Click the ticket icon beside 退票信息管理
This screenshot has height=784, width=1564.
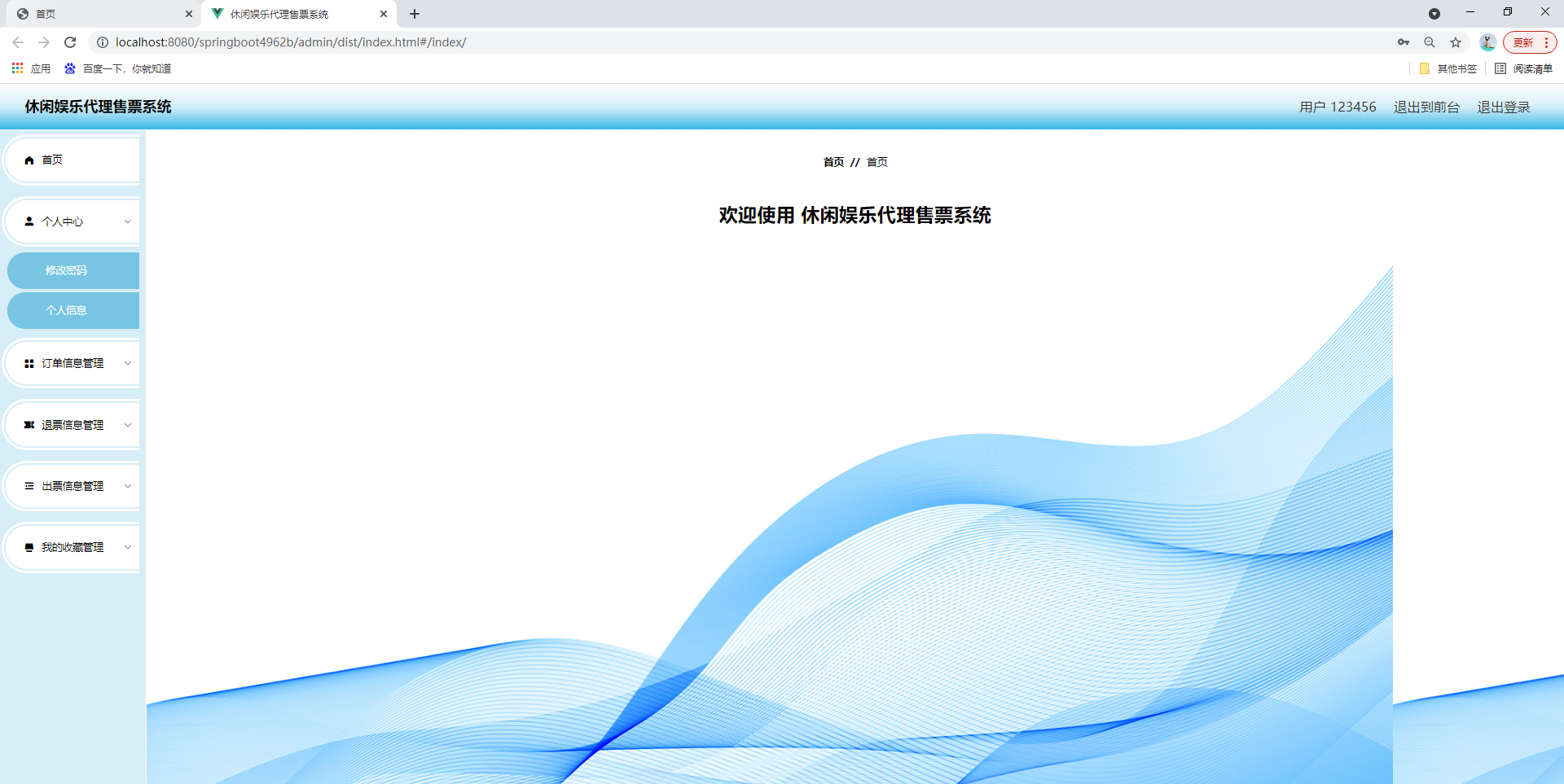point(29,424)
